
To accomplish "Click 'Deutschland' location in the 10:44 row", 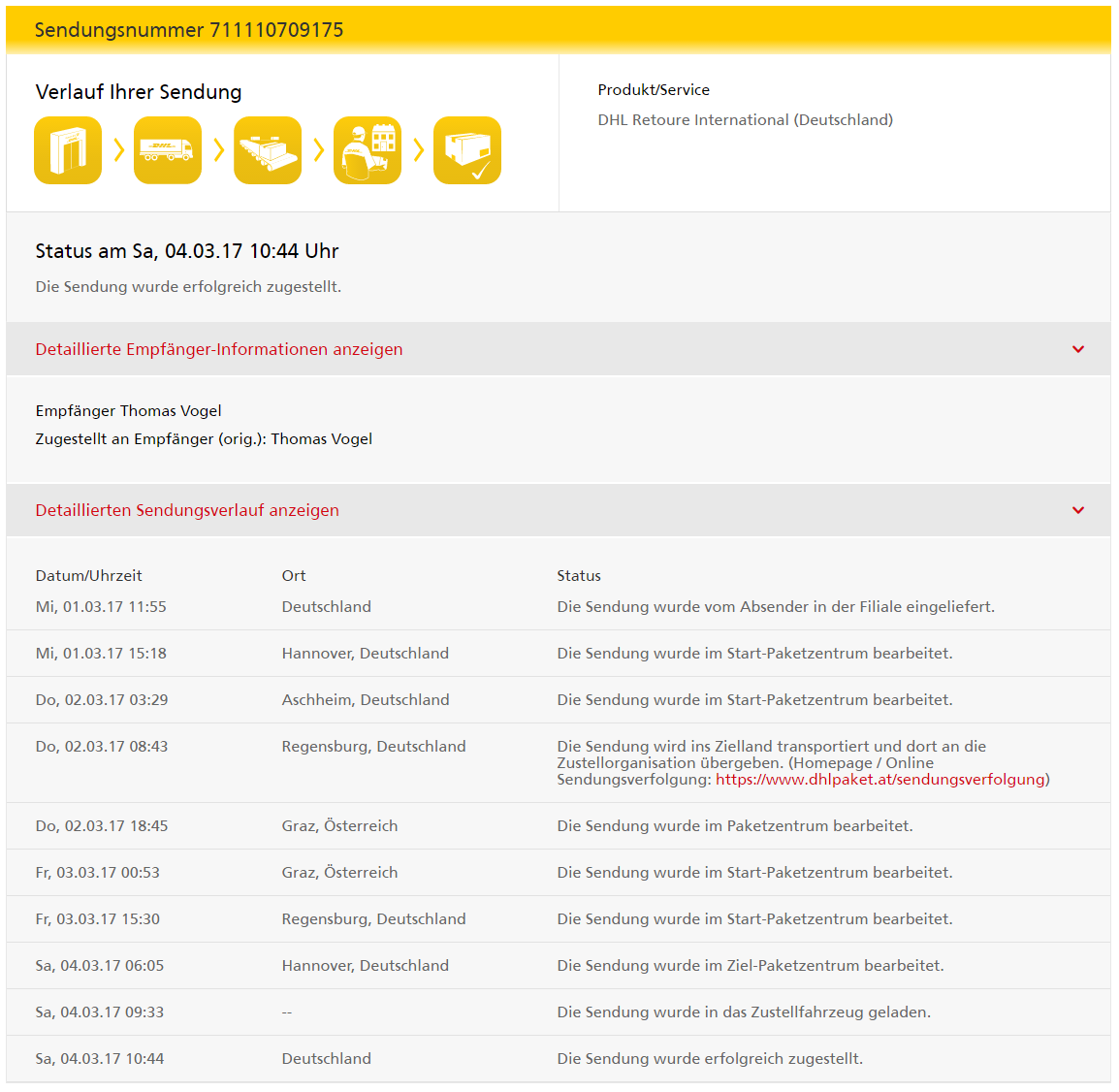I will (x=326, y=1058).
